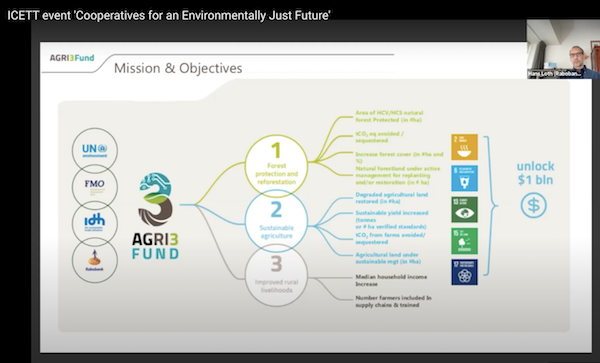This screenshot has height=363, width=600.
Task: Select the FMO logo circle
Action: [95, 187]
